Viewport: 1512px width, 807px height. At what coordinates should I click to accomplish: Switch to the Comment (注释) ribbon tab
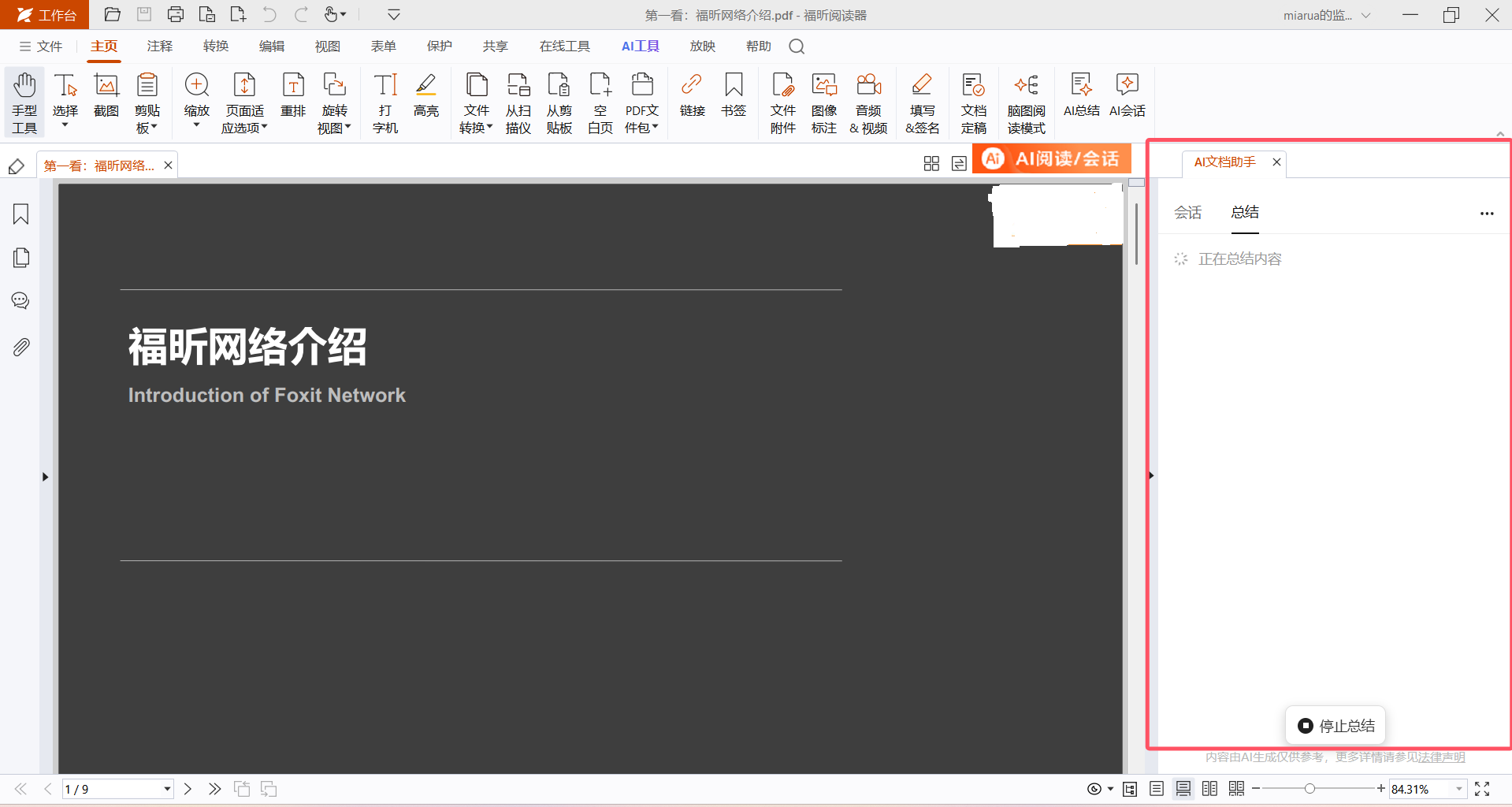pos(160,46)
